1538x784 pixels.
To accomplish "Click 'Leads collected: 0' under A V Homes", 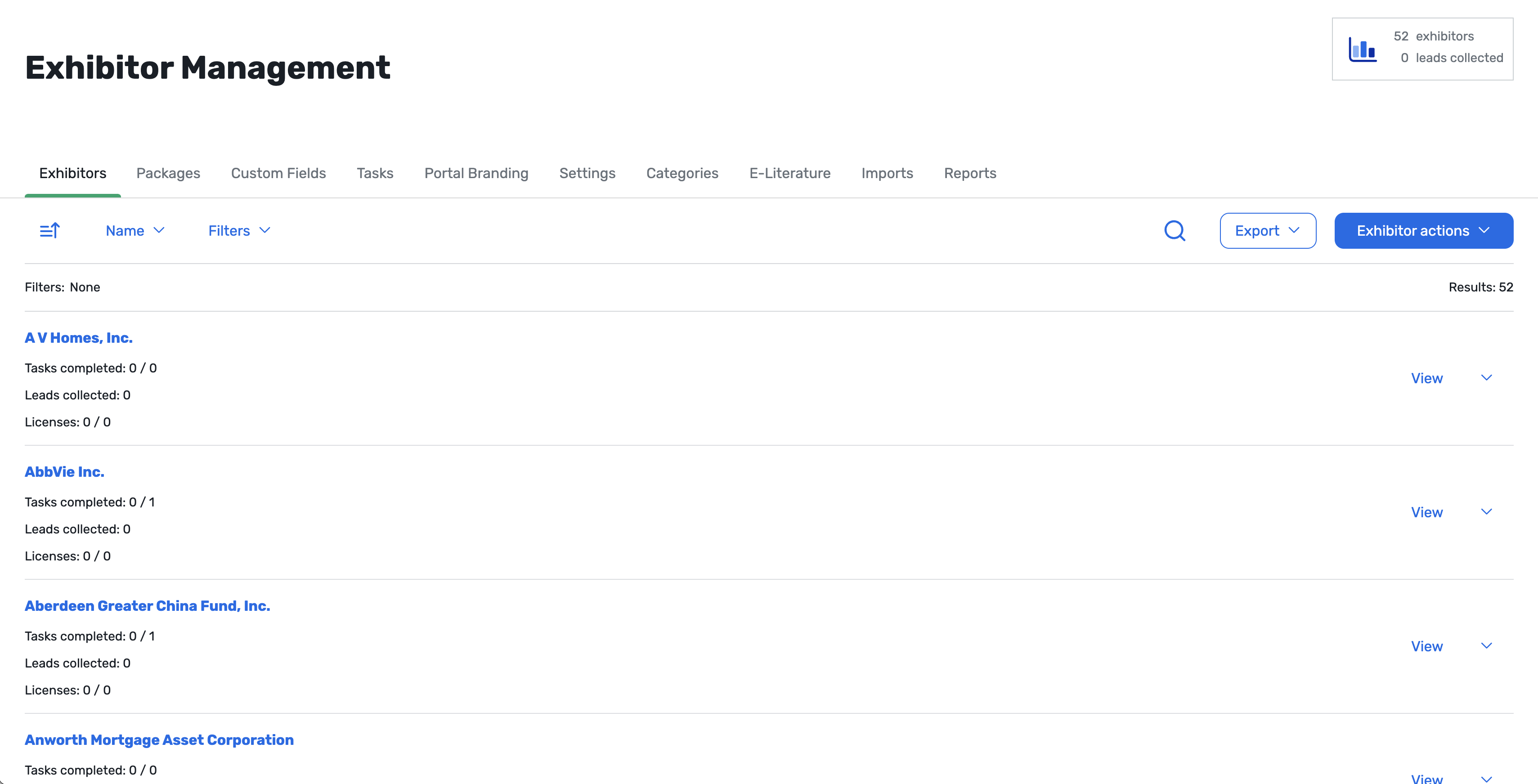I will coord(78,394).
